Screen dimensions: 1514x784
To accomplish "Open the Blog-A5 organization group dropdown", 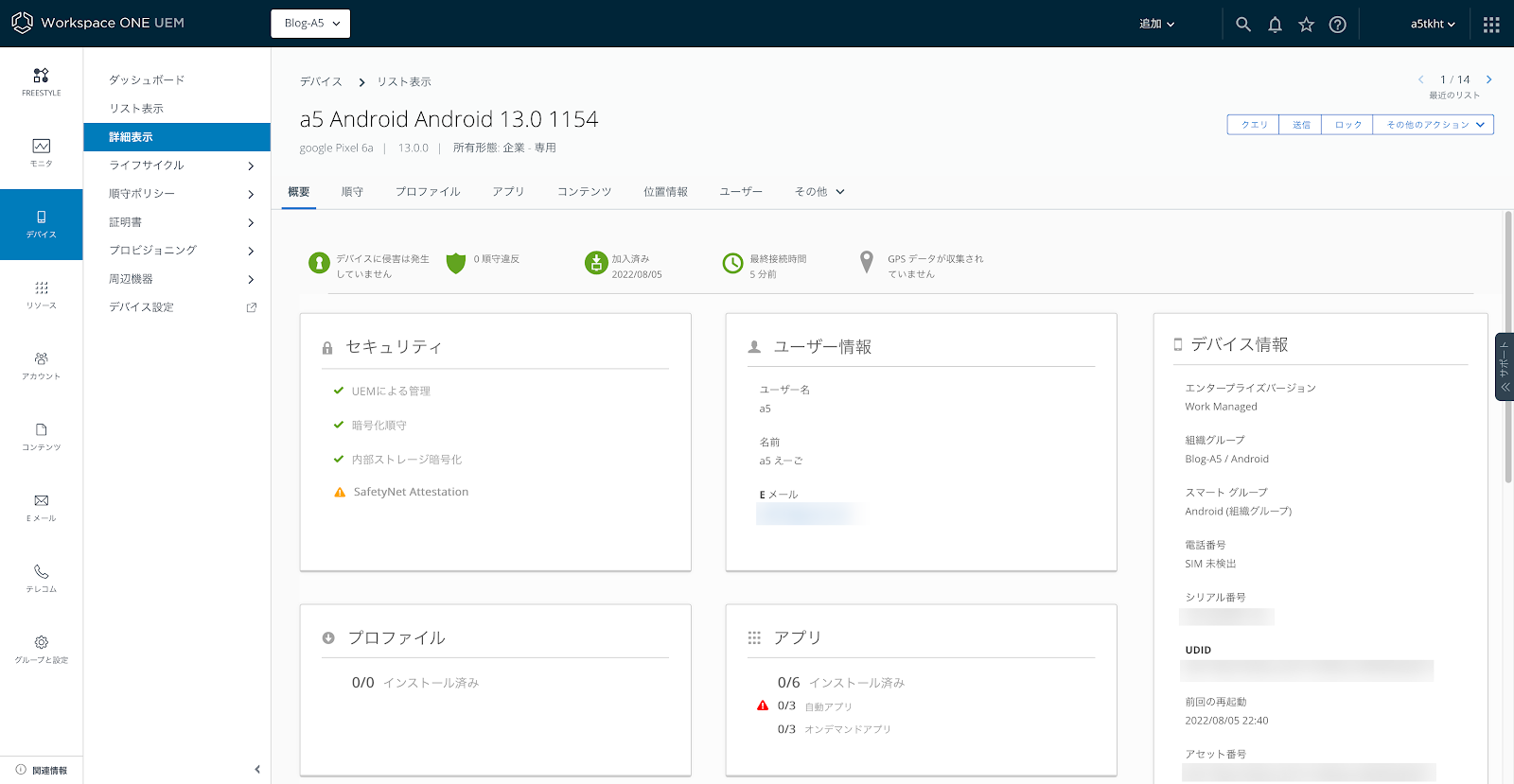I will click(310, 24).
